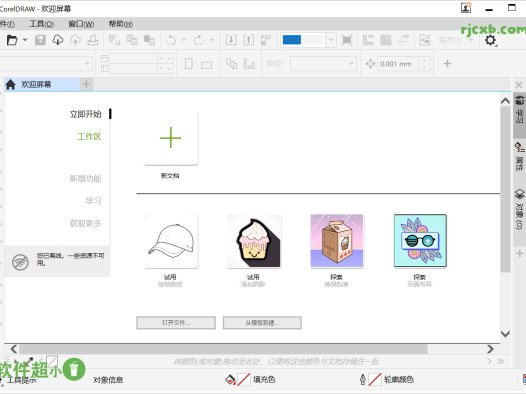Click the nudge distance stepper arrows

[x=424, y=64]
